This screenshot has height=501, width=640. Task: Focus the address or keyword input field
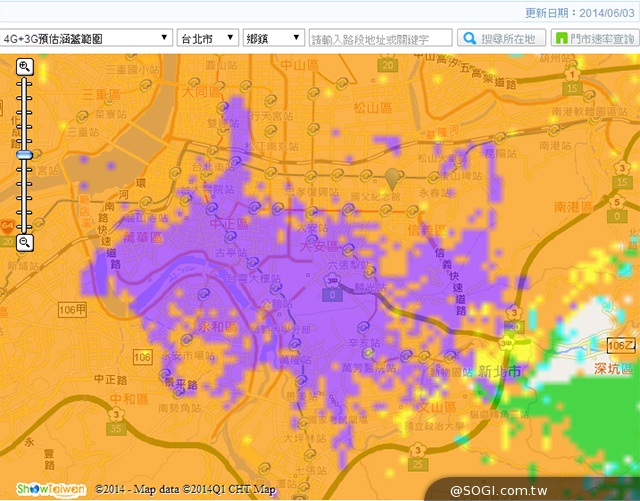(381, 38)
